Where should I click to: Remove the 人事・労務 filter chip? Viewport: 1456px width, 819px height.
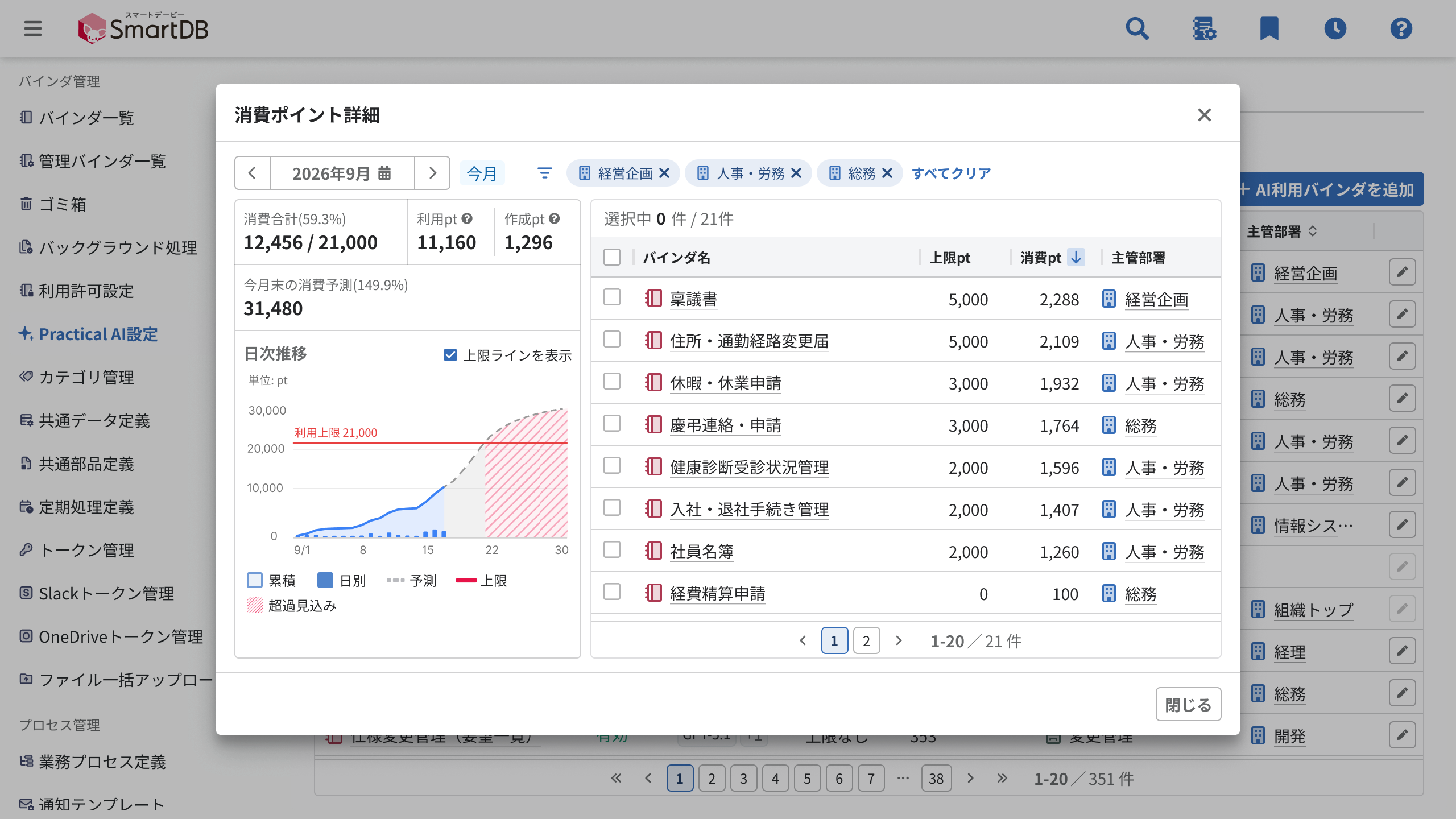pyautogui.click(x=796, y=173)
